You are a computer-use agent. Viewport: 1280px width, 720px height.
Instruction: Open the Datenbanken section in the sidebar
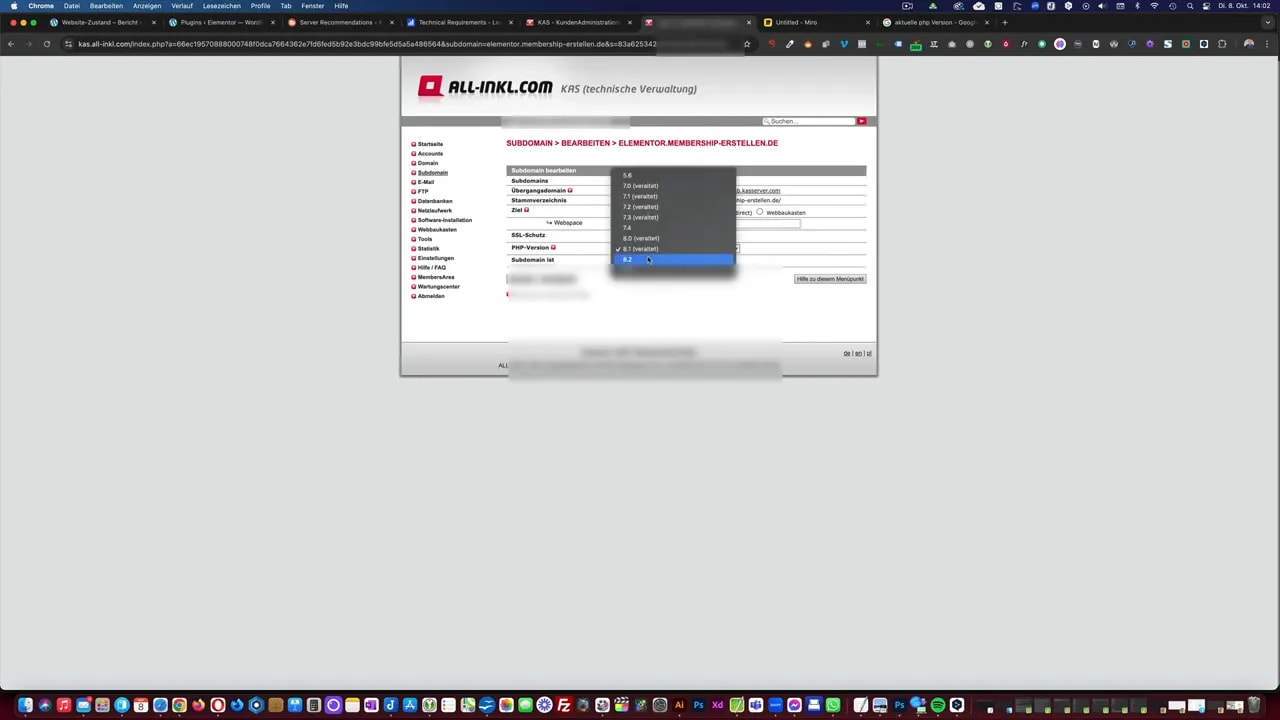(435, 201)
